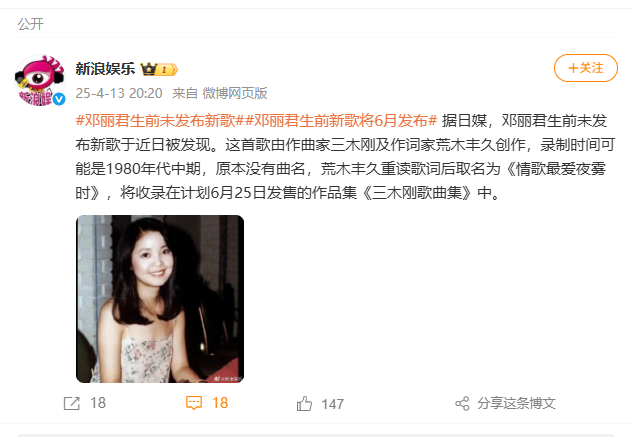This screenshot has height=437, width=632.
Task: Open comments via the orange speech-bubble icon
Action: pyautogui.click(x=194, y=403)
